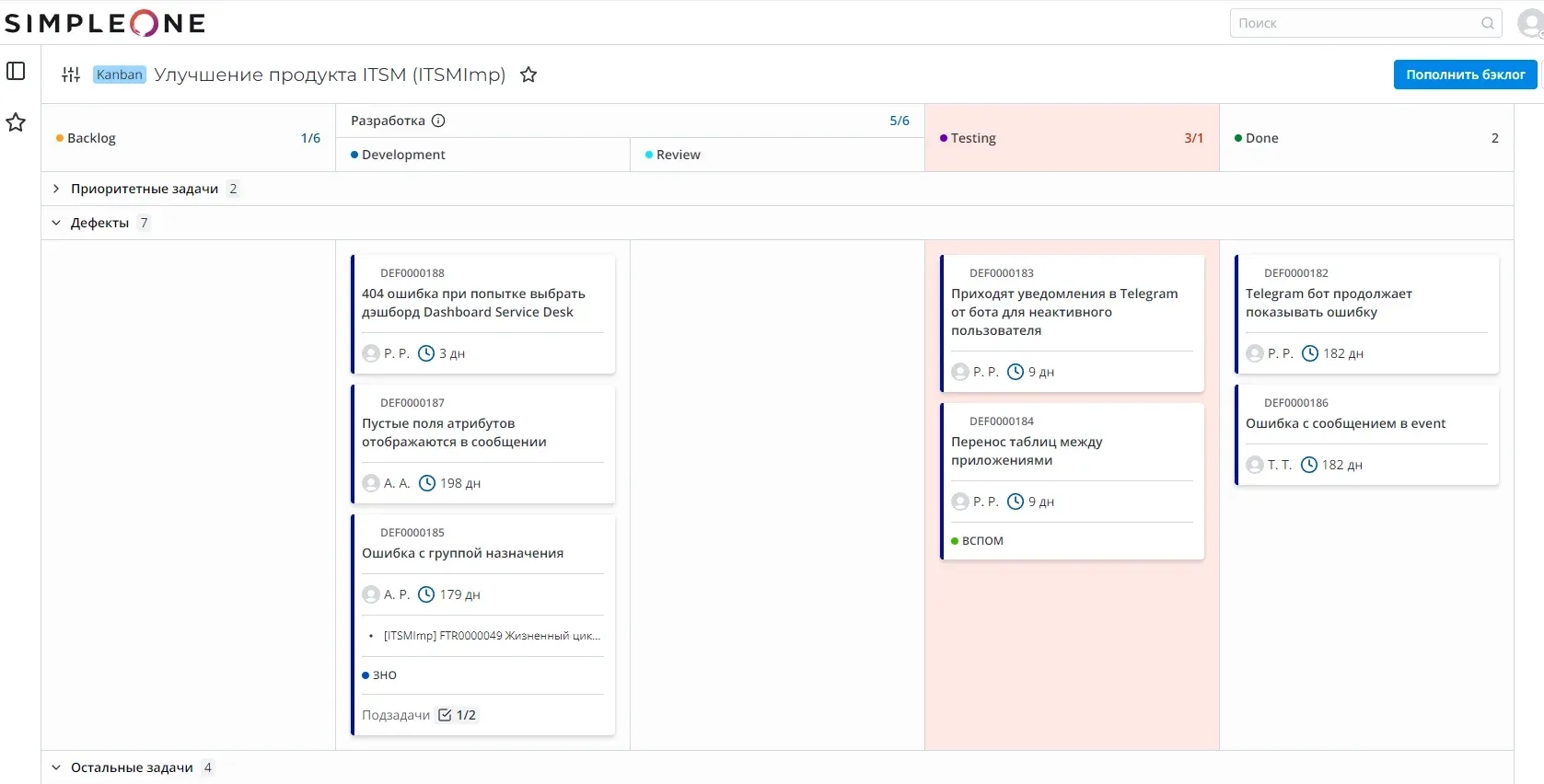Open board settings sliders icon

tap(71, 75)
